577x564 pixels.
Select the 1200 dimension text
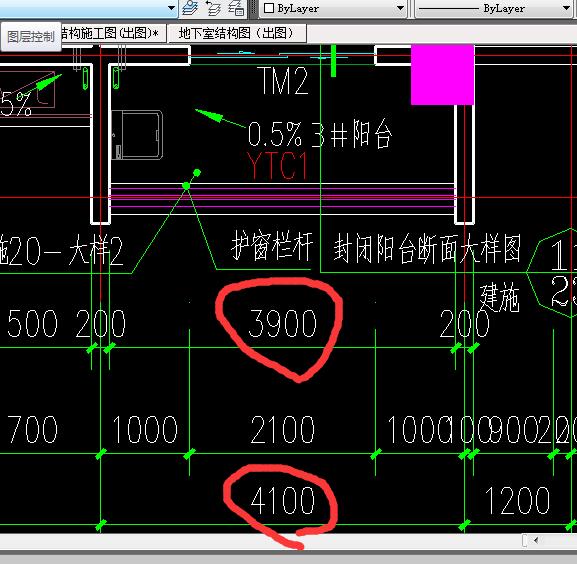point(517,500)
